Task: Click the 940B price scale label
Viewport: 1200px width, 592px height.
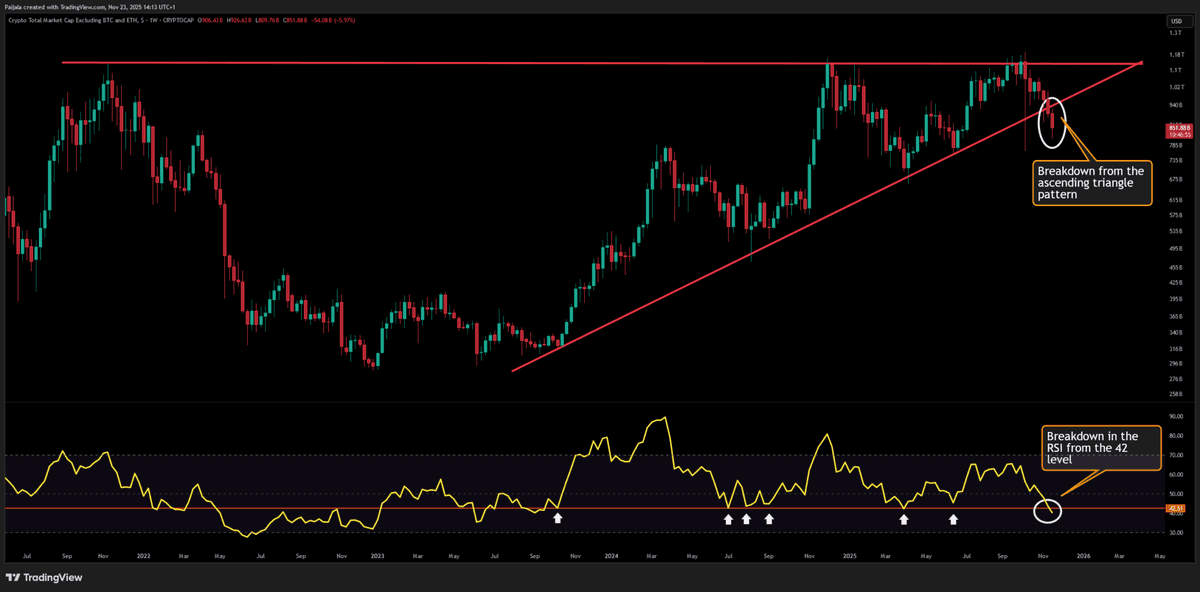Action: coord(1176,104)
